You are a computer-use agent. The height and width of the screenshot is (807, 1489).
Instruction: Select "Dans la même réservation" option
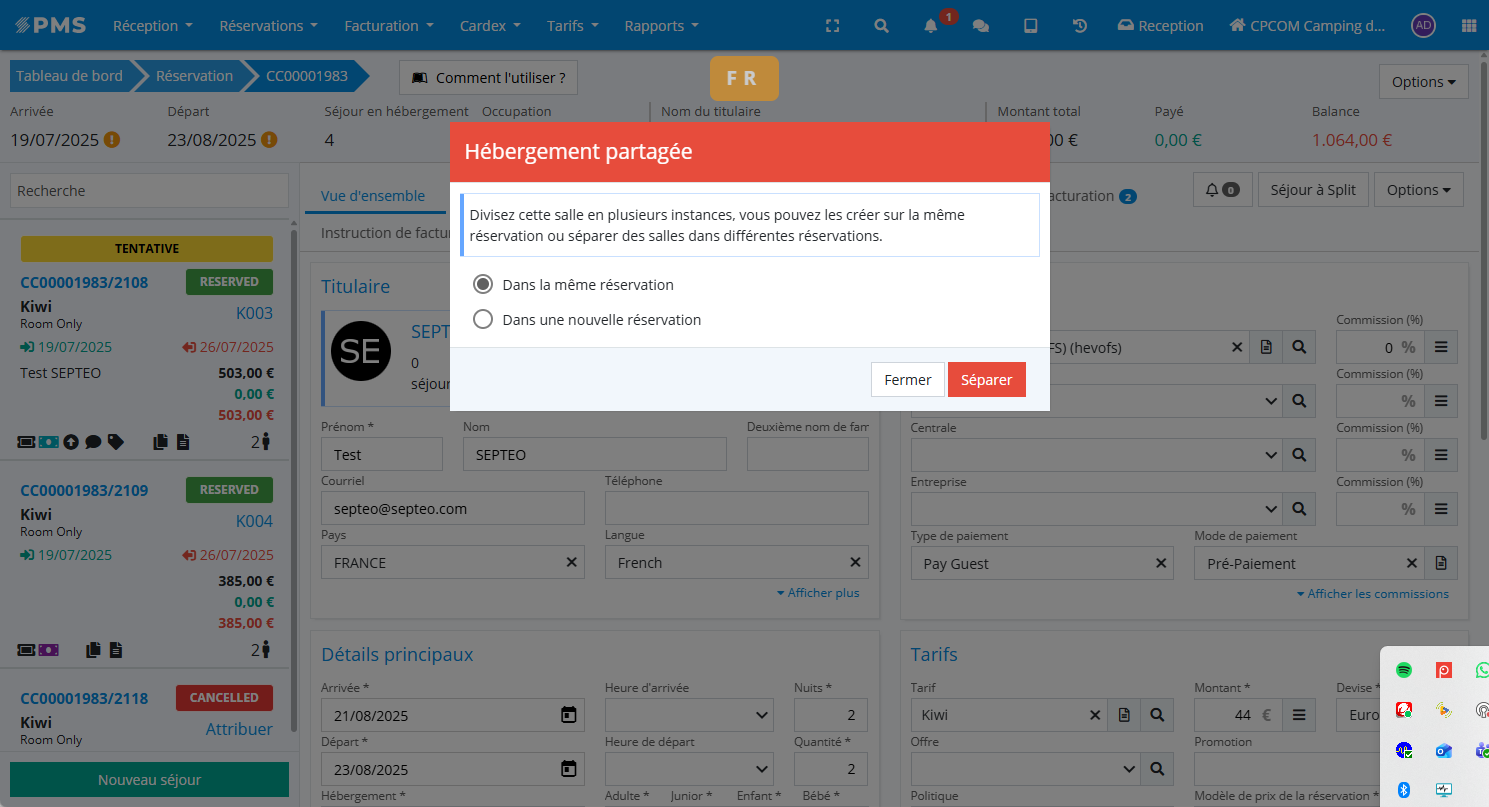click(483, 285)
